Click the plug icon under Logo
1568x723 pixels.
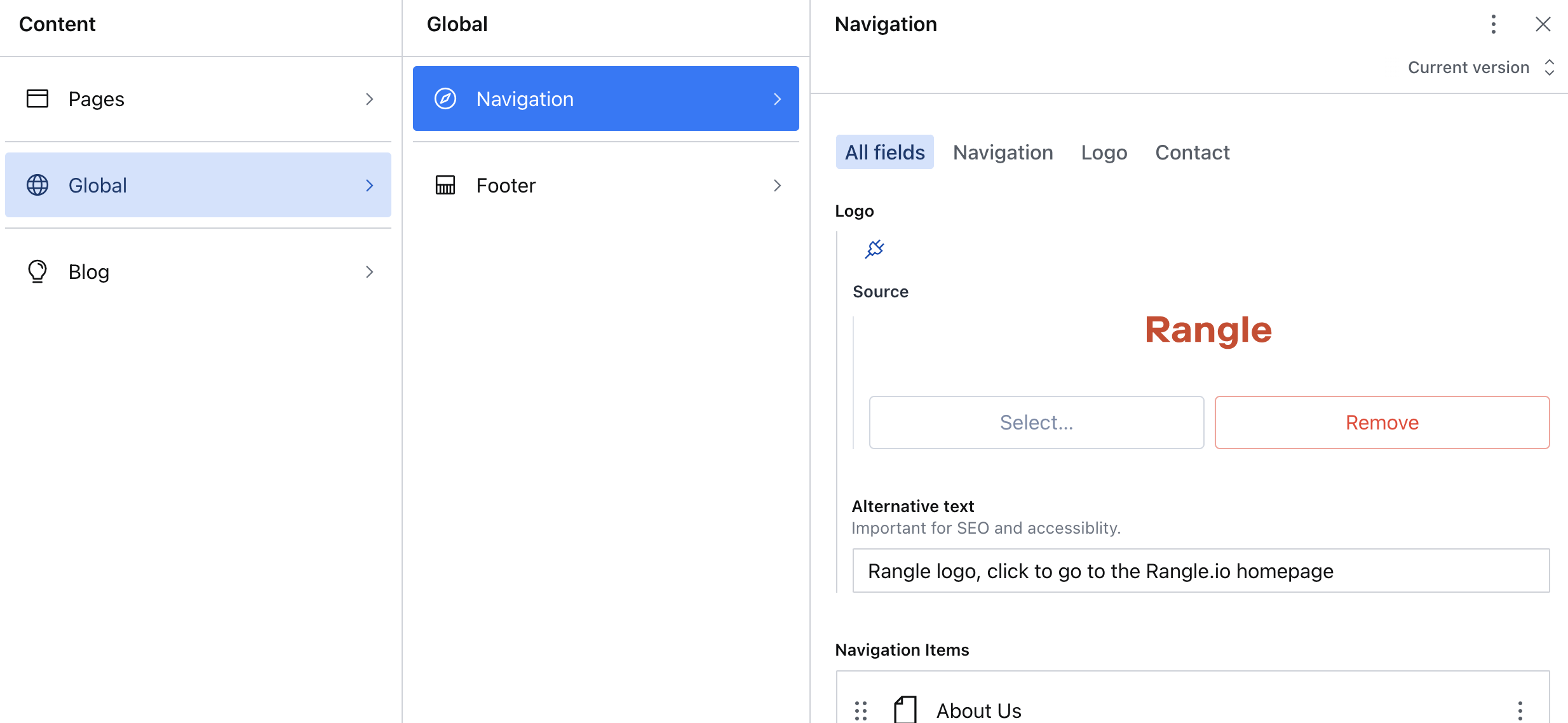(875, 249)
